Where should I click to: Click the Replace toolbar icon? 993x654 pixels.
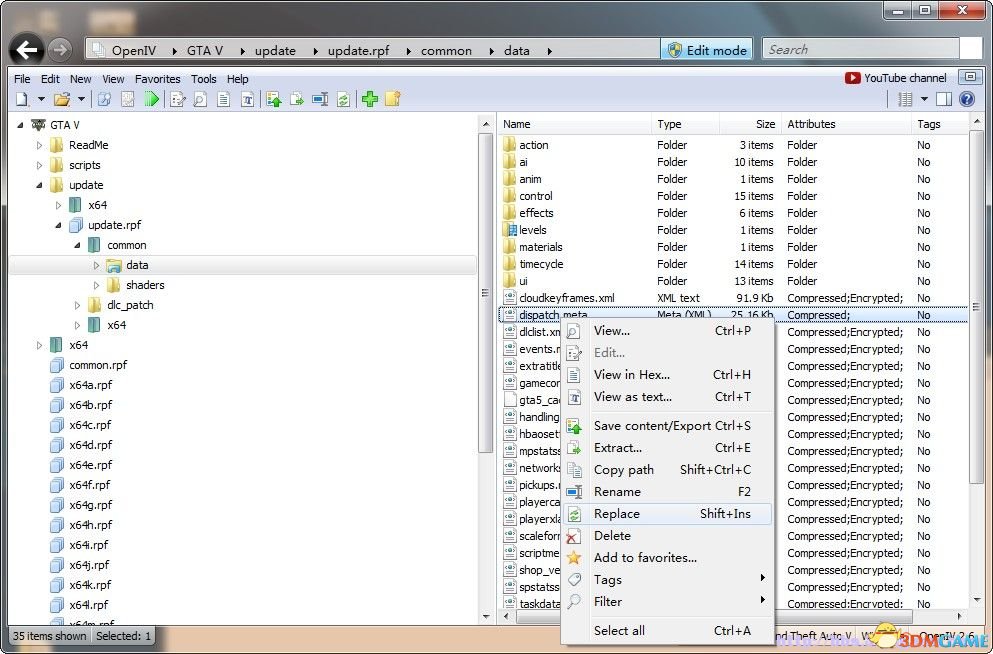point(343,99)
